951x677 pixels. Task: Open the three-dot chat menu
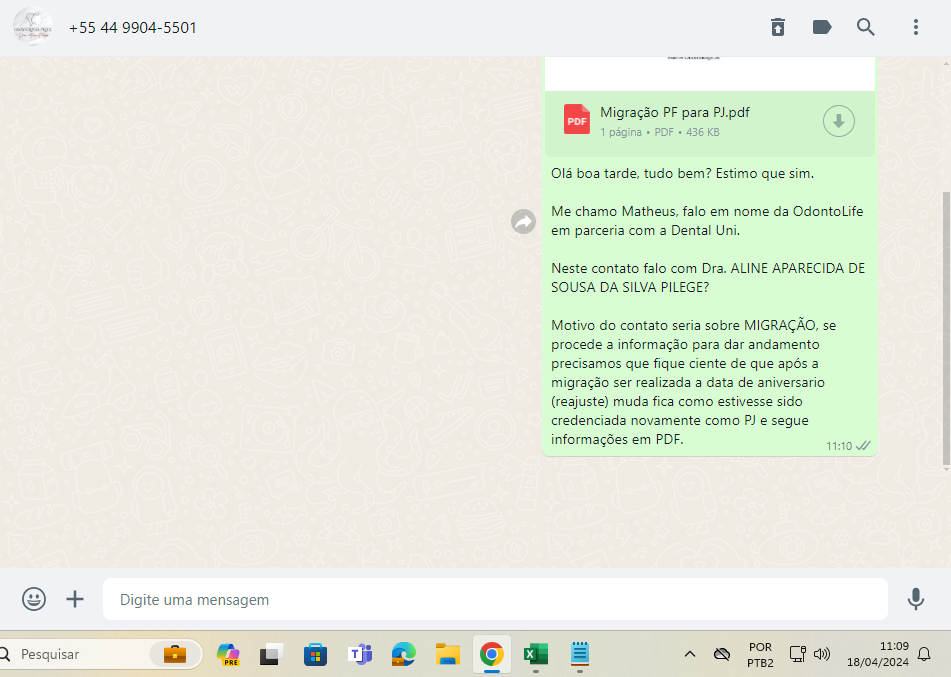pos(916,27)
